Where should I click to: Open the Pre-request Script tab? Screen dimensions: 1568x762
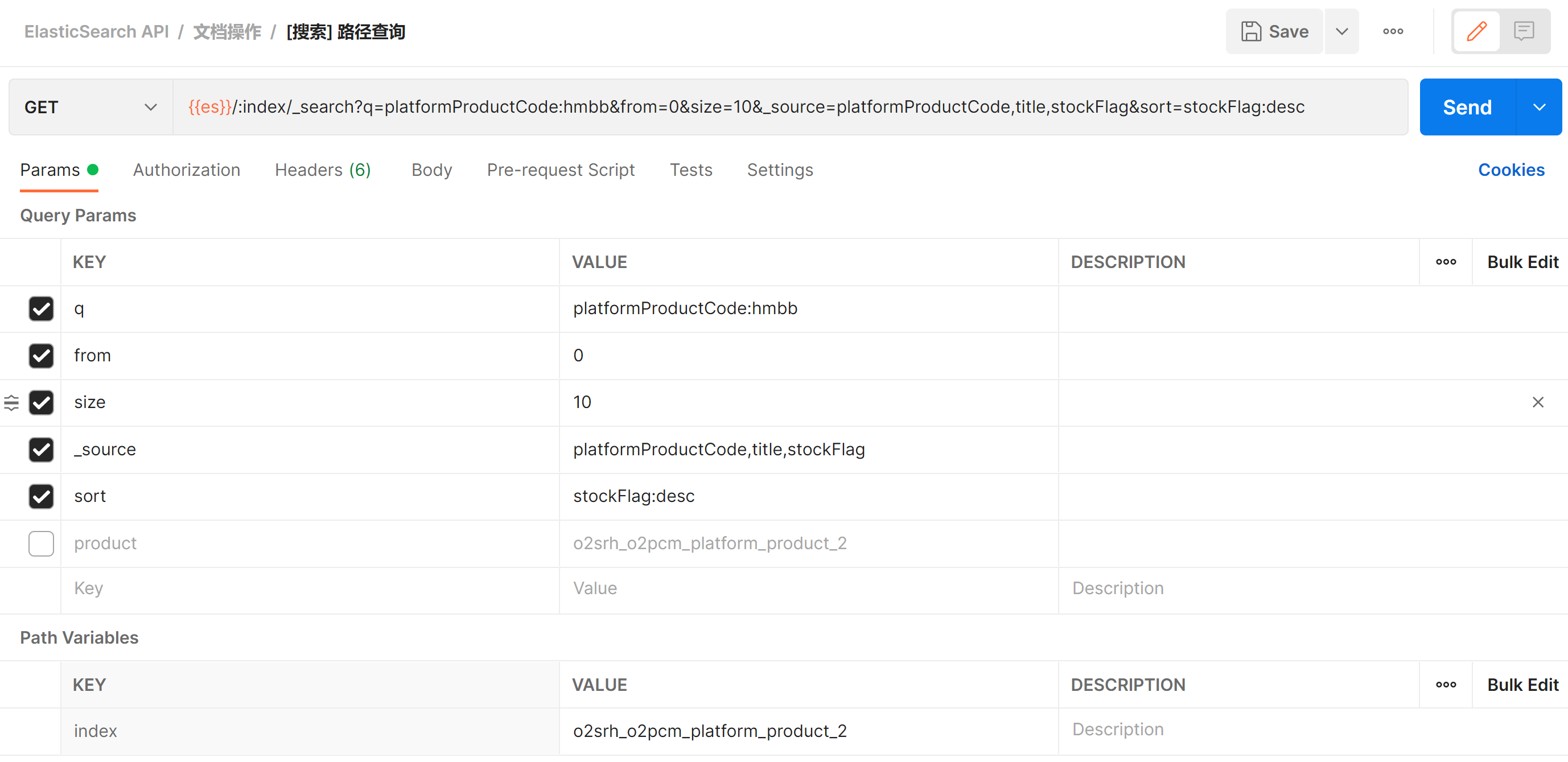click(x=561, y=170)
